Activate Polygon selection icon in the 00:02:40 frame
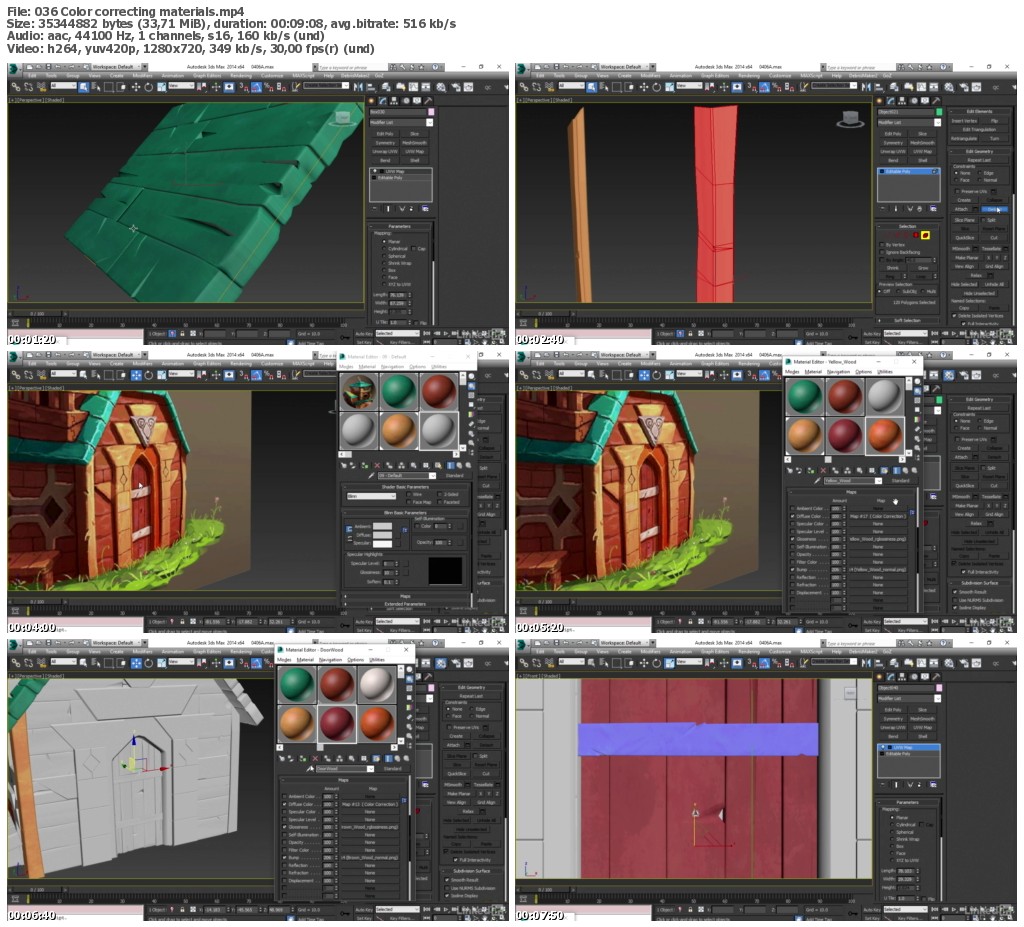This screenshot has width=1024, height=927. 925,235
